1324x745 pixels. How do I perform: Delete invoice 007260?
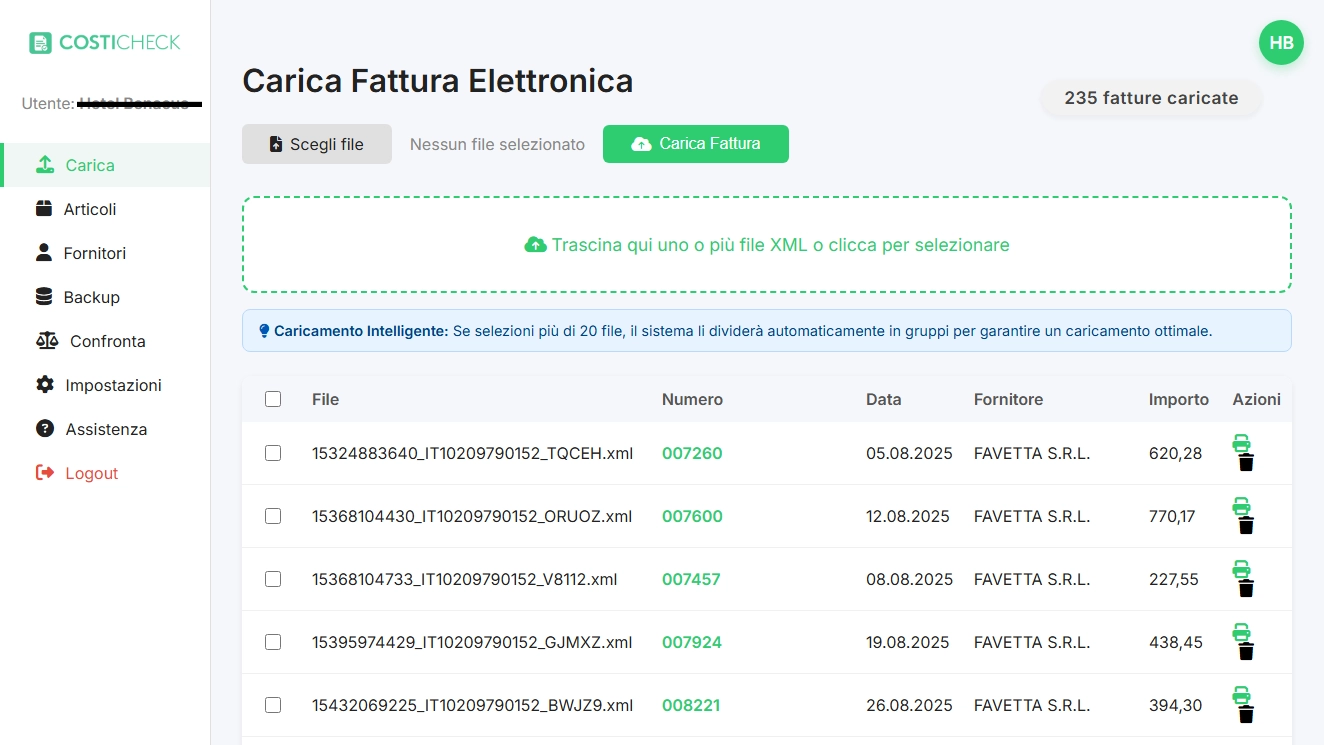pos(1246,462)
